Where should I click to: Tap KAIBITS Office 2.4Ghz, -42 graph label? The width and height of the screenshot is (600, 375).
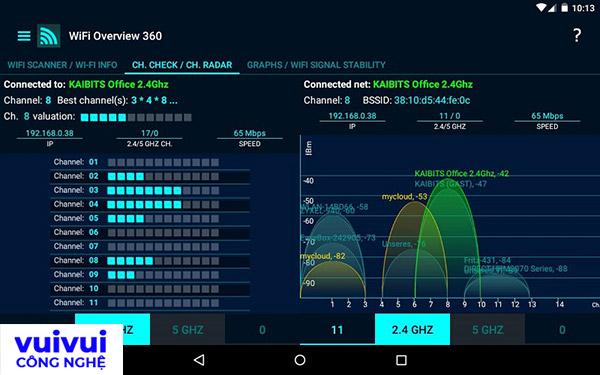tap(462, 173)
